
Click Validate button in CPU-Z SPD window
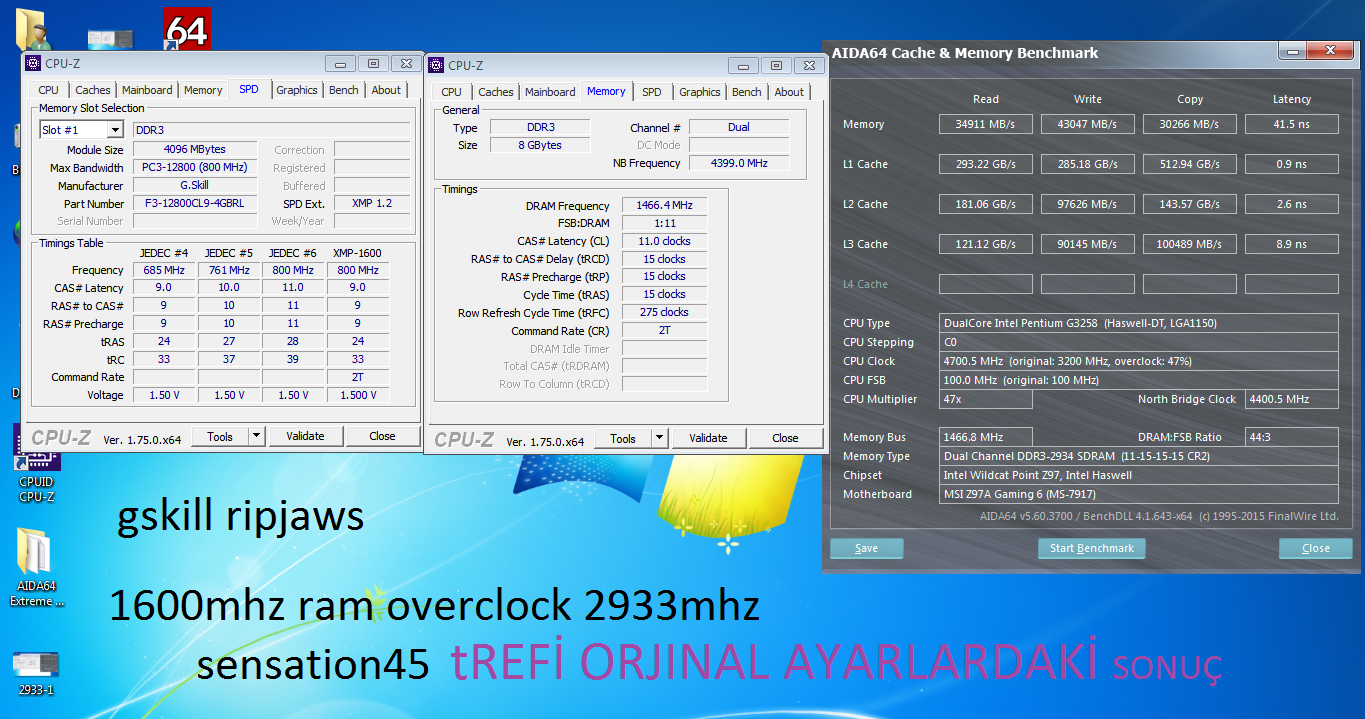[305, 436]
